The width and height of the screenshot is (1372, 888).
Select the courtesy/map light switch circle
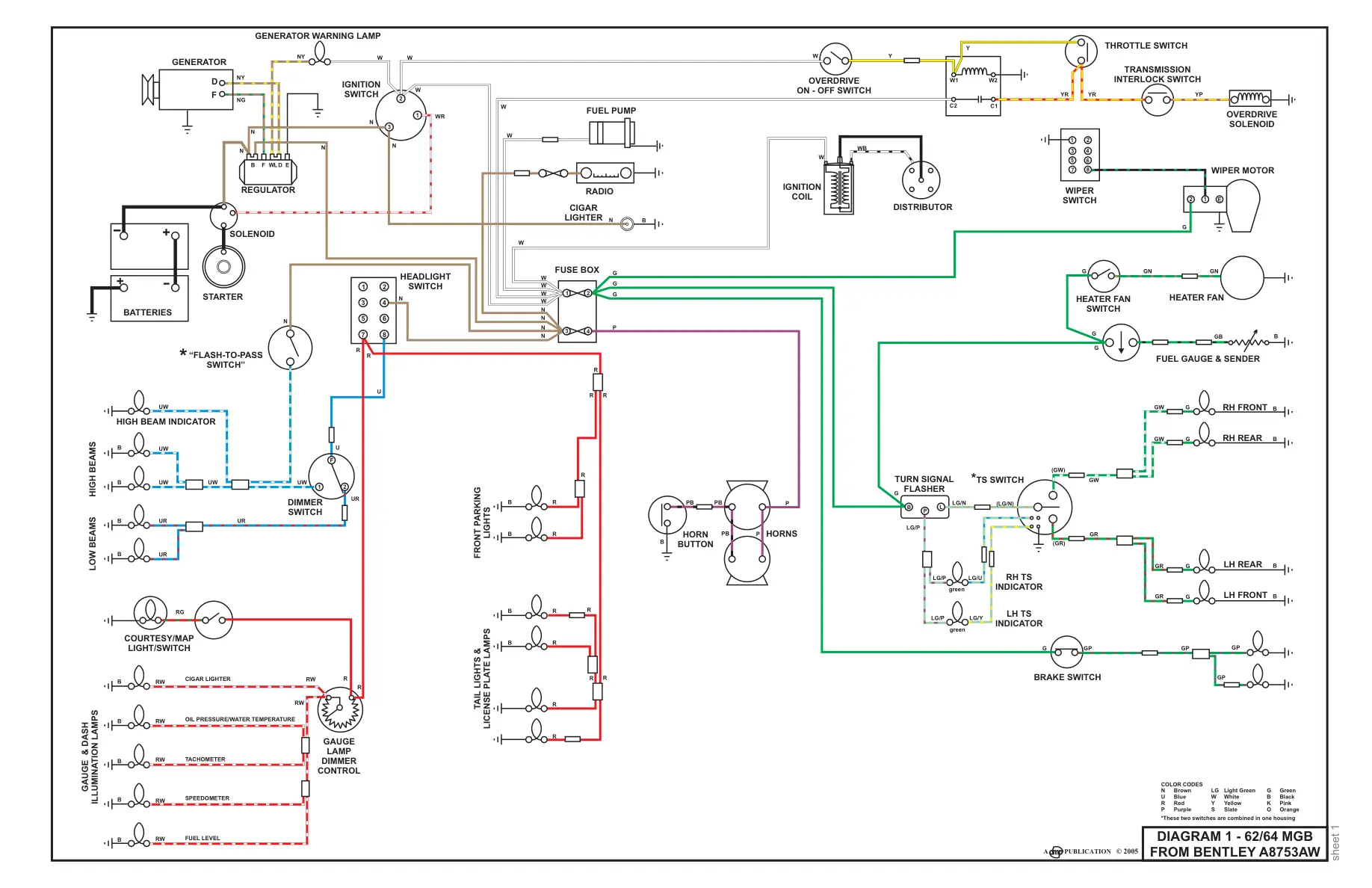point(214,620)
